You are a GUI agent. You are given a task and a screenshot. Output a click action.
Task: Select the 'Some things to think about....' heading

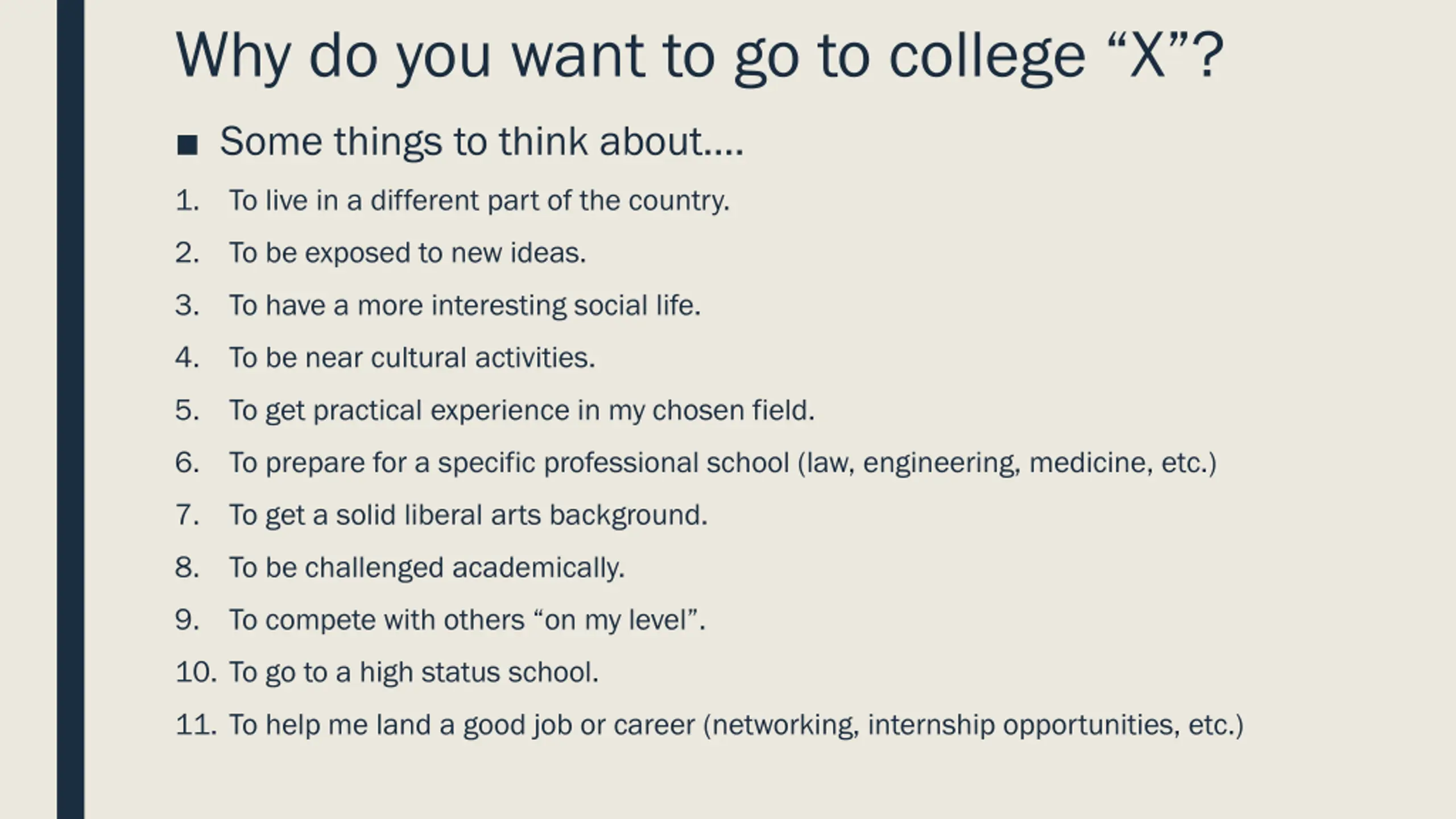(x=482, y=141)
